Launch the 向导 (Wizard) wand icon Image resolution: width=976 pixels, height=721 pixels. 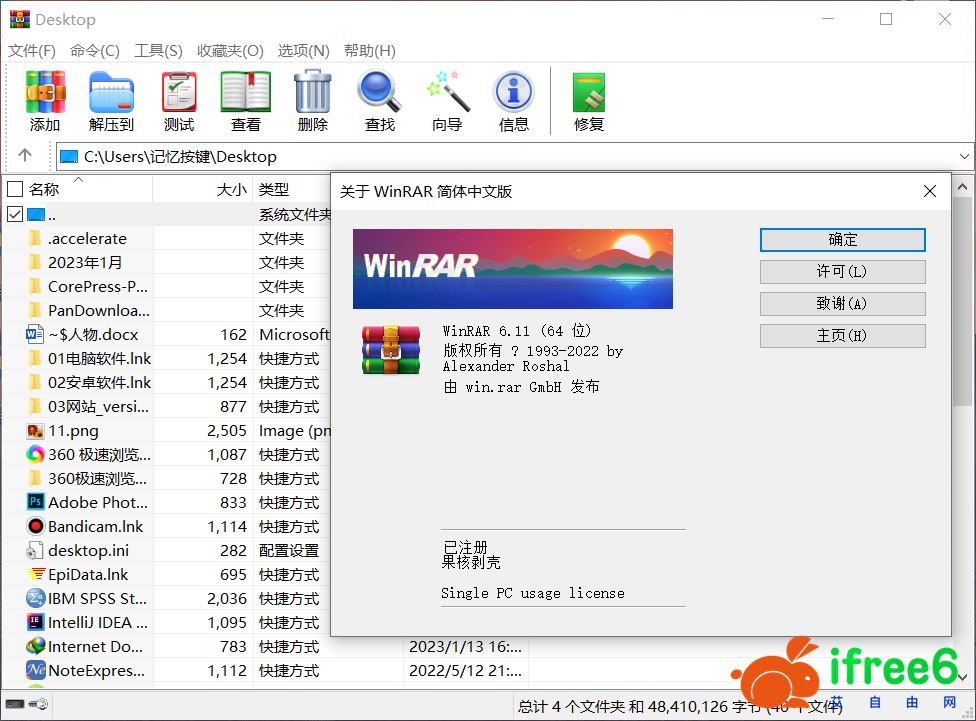(x=447, y=101)
